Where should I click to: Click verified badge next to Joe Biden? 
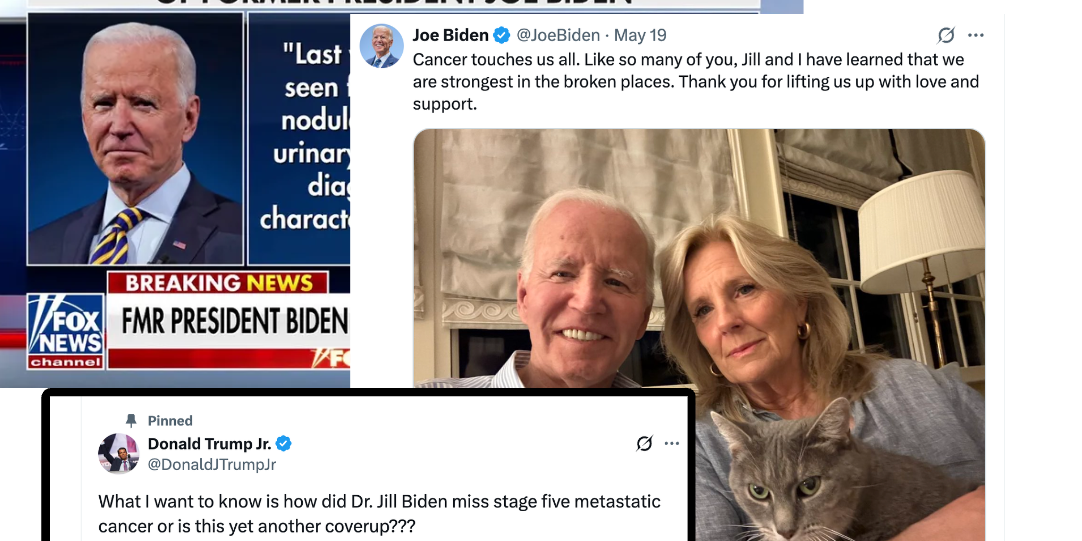click(x=502, y=36)
